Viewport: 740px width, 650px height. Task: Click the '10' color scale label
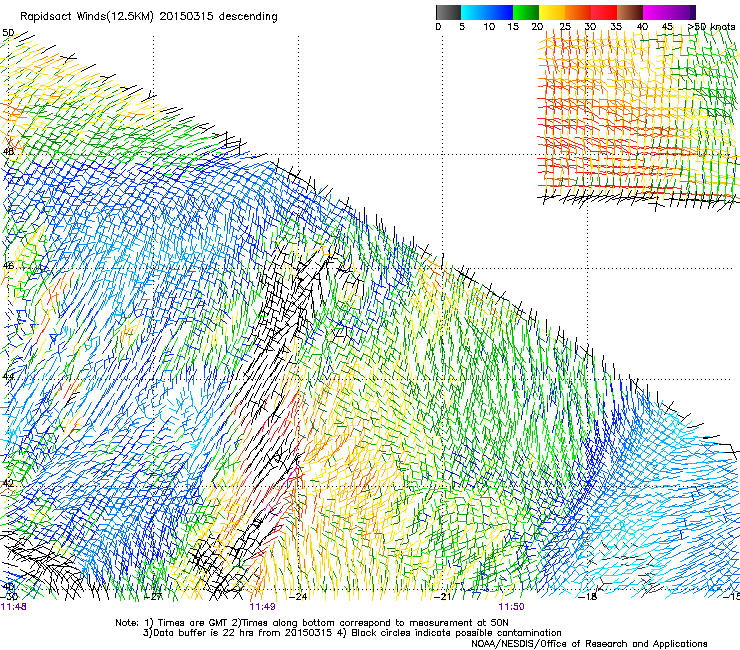tap(489, 27)
